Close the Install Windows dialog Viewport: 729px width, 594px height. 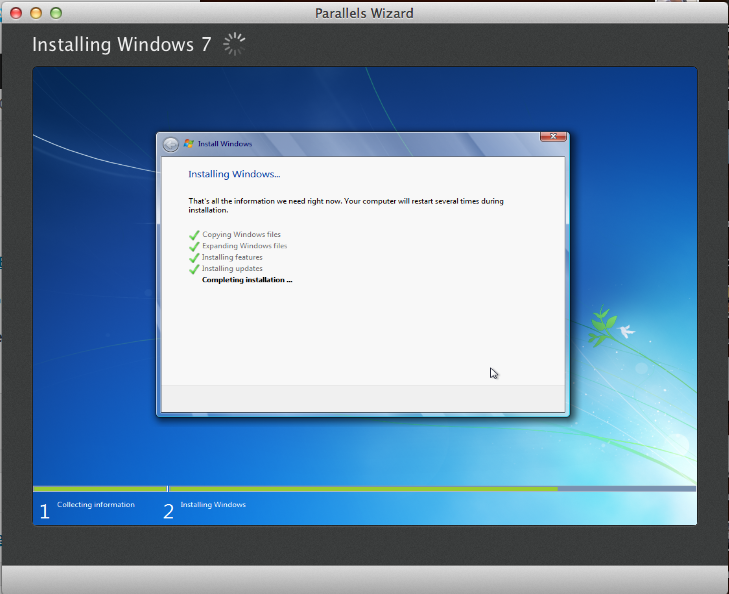pos(553,136)
